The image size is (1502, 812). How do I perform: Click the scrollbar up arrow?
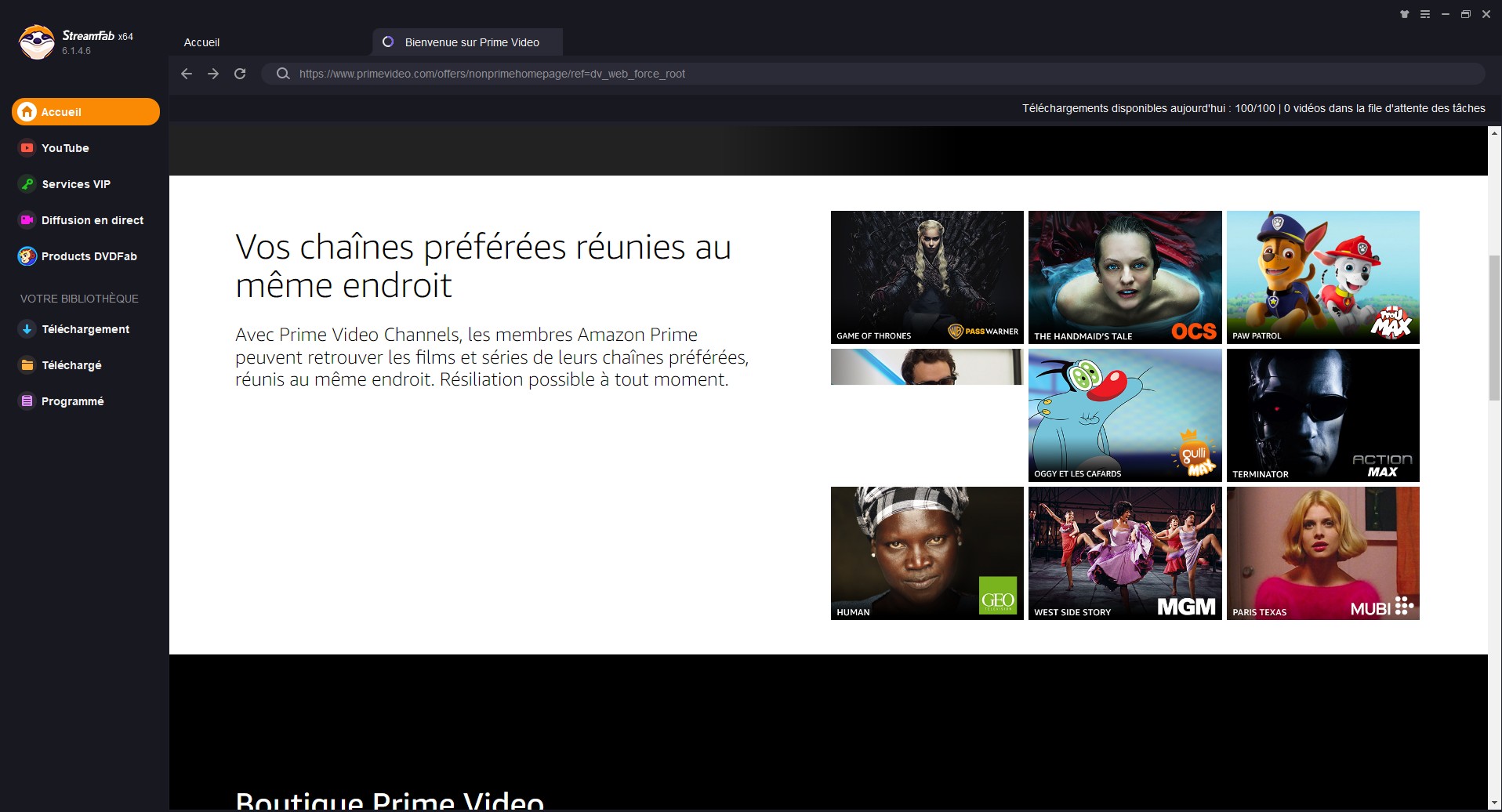click(x=1494, y=133)
